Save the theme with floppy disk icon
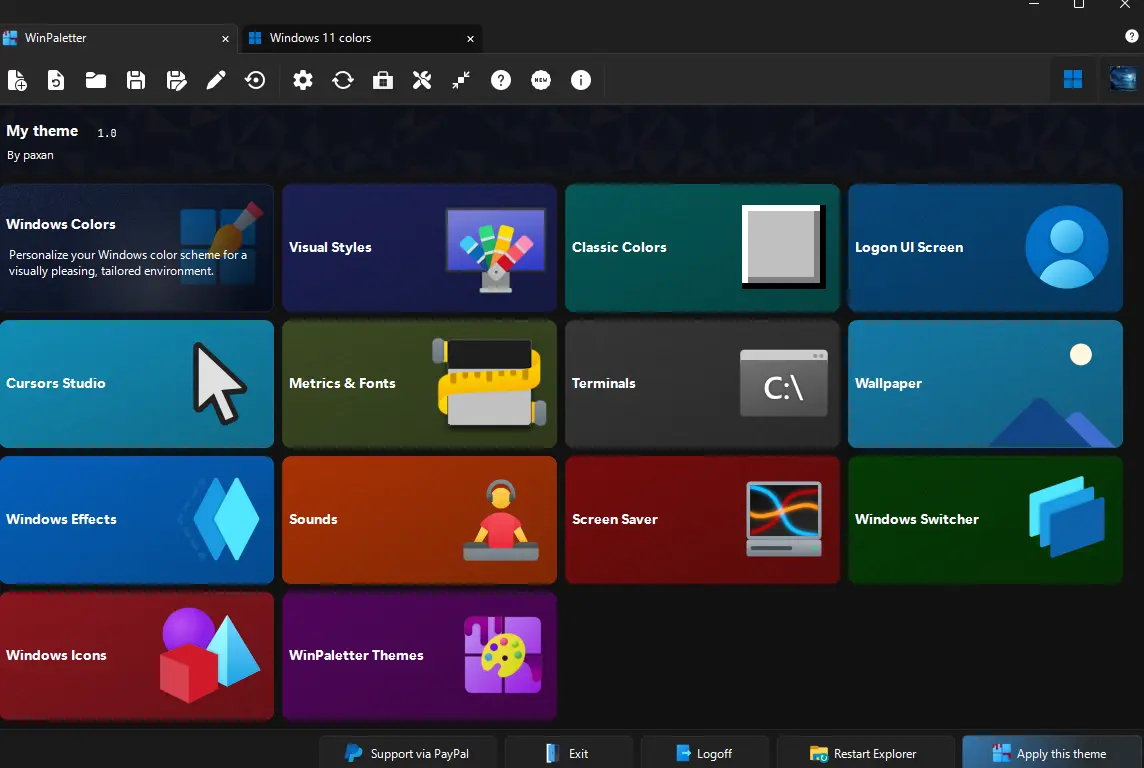The height and width of the screenshot is (768, 1144). pyautogui.click(x=136, y=80)
